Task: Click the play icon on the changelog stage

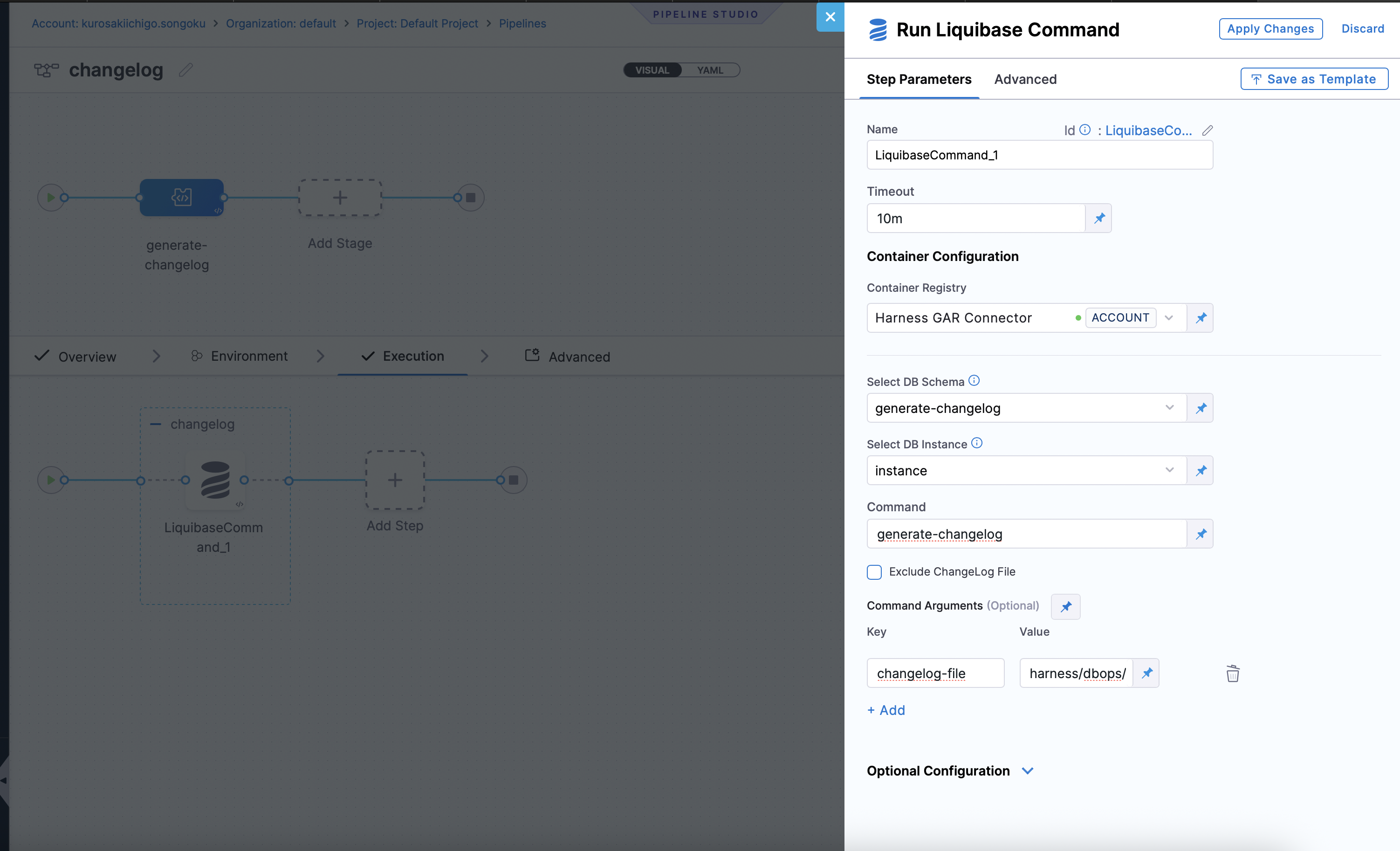Action: (x=51, y=479)
